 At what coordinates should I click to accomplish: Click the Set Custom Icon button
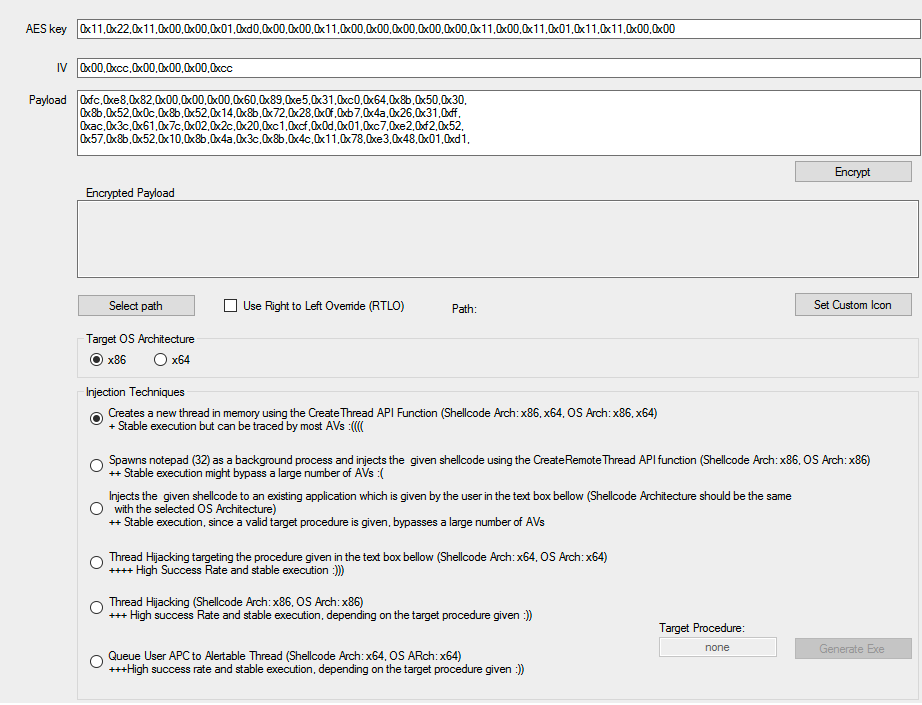click(853, 305)
